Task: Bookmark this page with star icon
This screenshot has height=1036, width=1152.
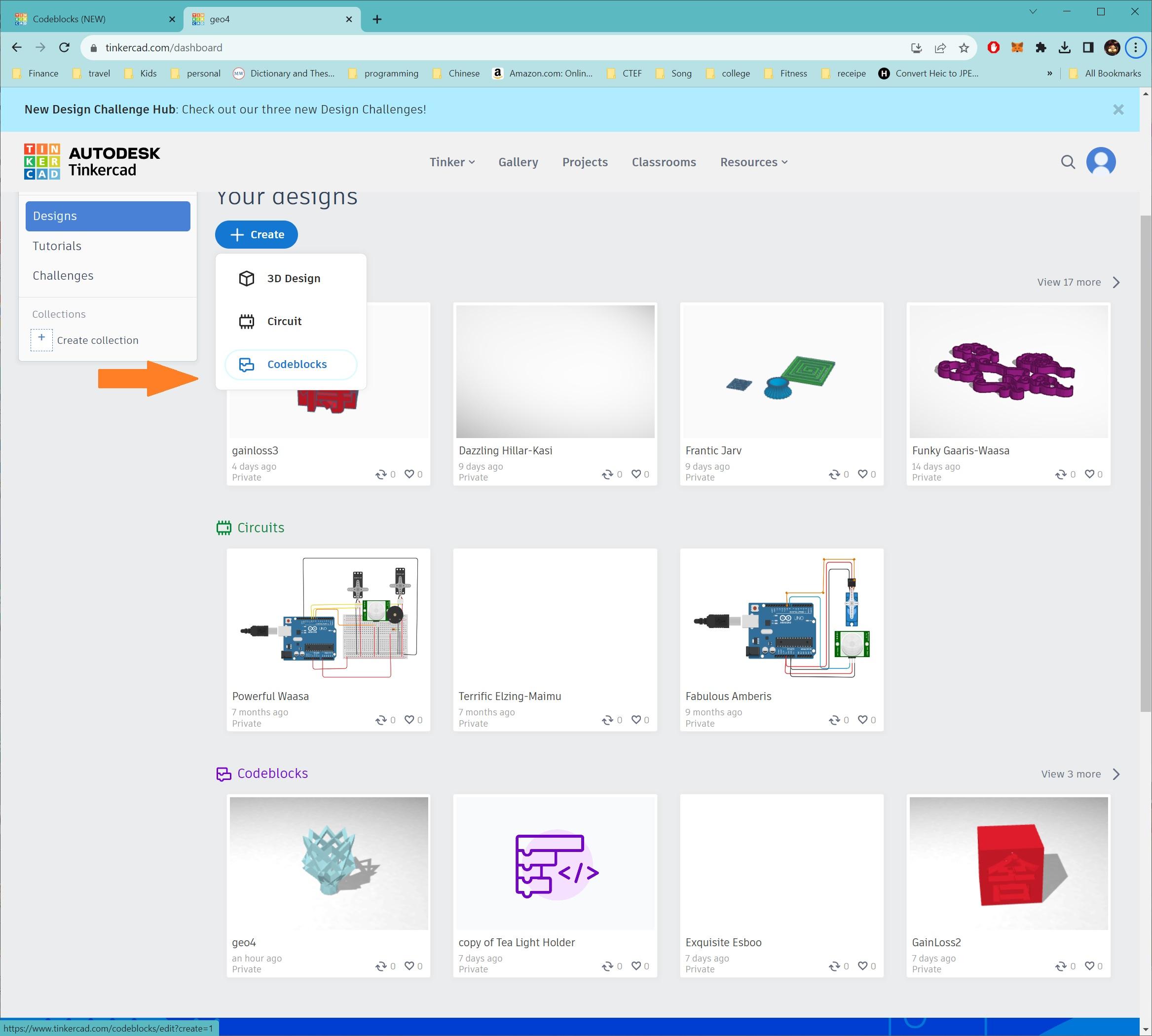Action: 964,48
